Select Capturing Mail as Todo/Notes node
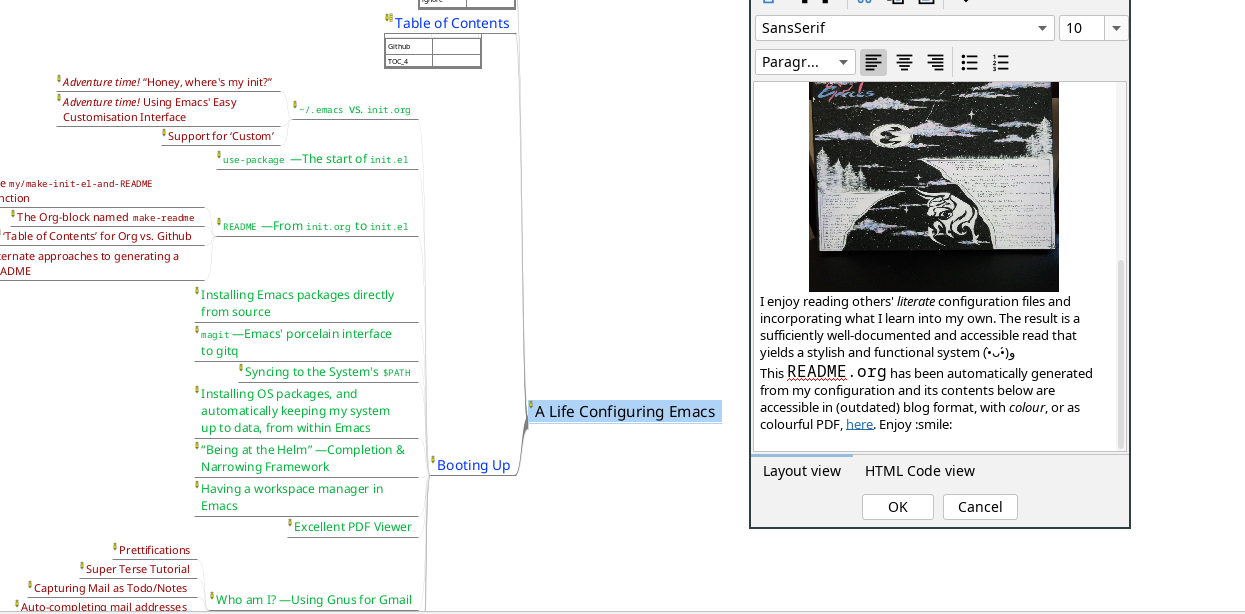 111,588
